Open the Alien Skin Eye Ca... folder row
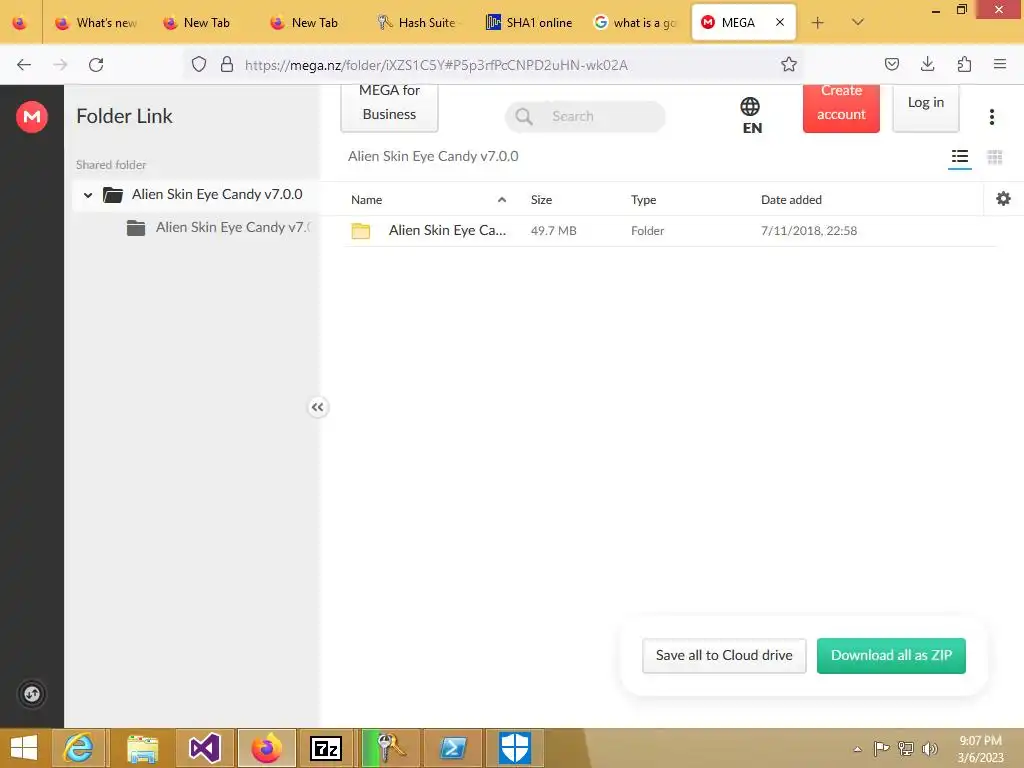The width and height of the screenshot is (1024, 768). [670, 231]
